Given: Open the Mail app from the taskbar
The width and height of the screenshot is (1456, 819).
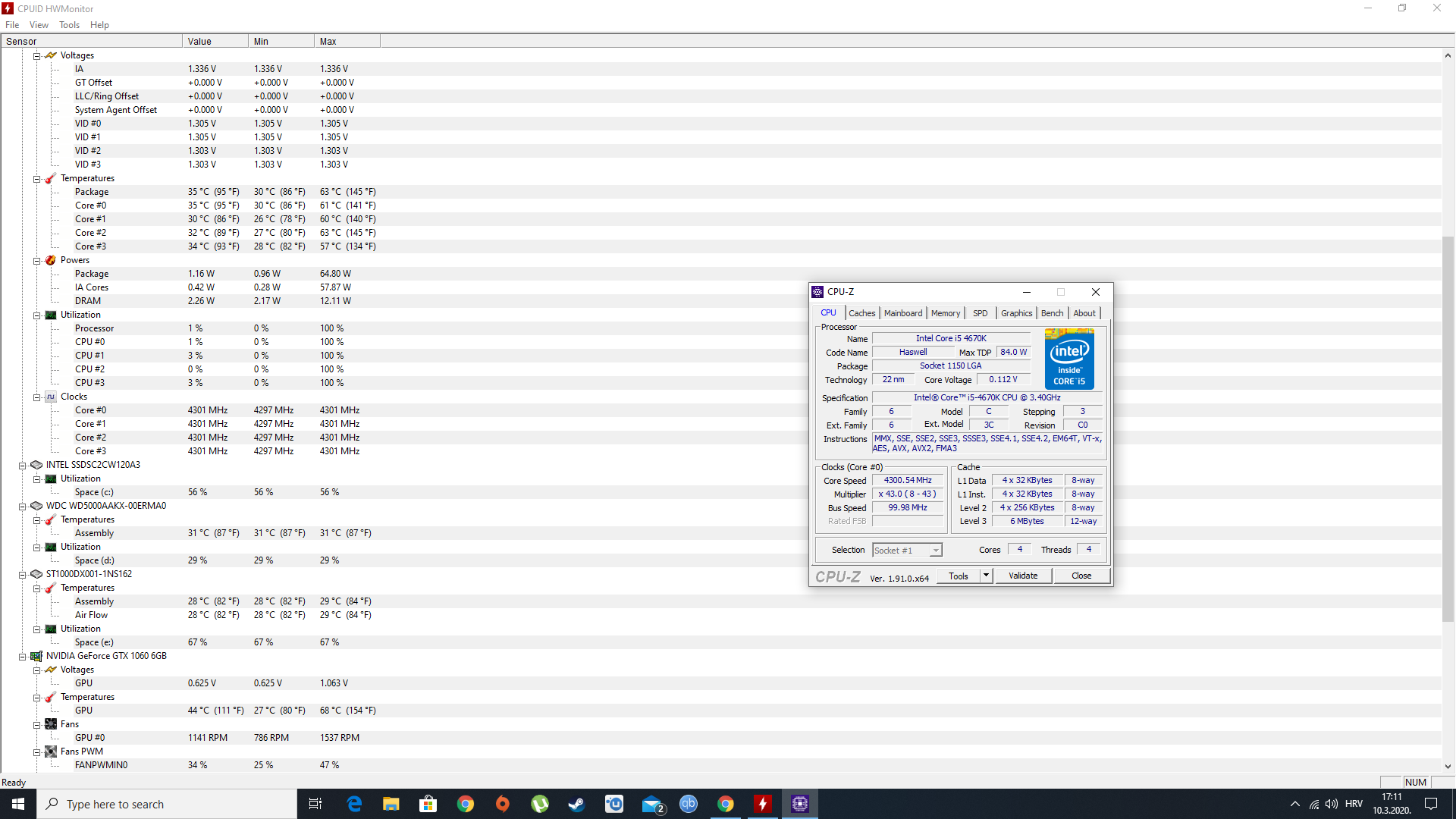Looking at the screenshot, I should (651, 804).
